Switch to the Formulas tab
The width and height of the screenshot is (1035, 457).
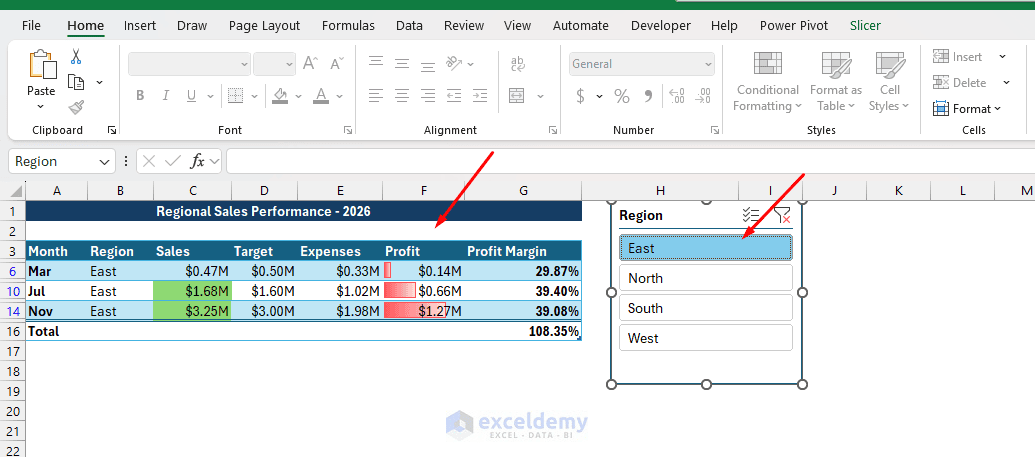point(348,26)
